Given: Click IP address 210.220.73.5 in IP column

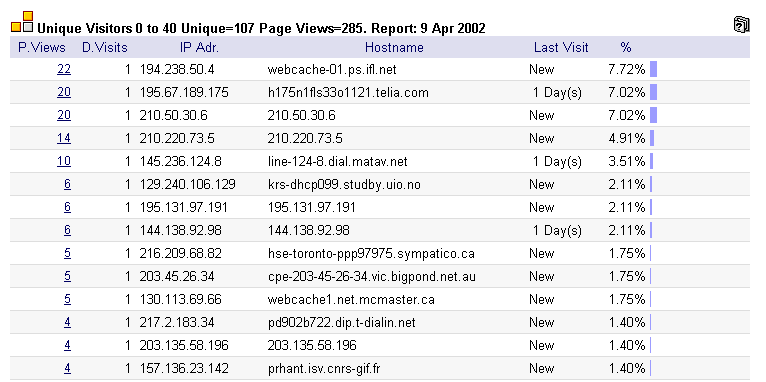Looking at the screenshot, I should 177,138.
